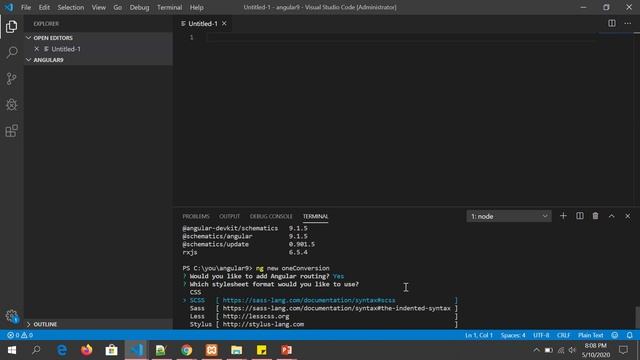Viewport: 640px width, 360px height.
Task: Switch to the Output panel tab
Action: (x=229, y=216)
